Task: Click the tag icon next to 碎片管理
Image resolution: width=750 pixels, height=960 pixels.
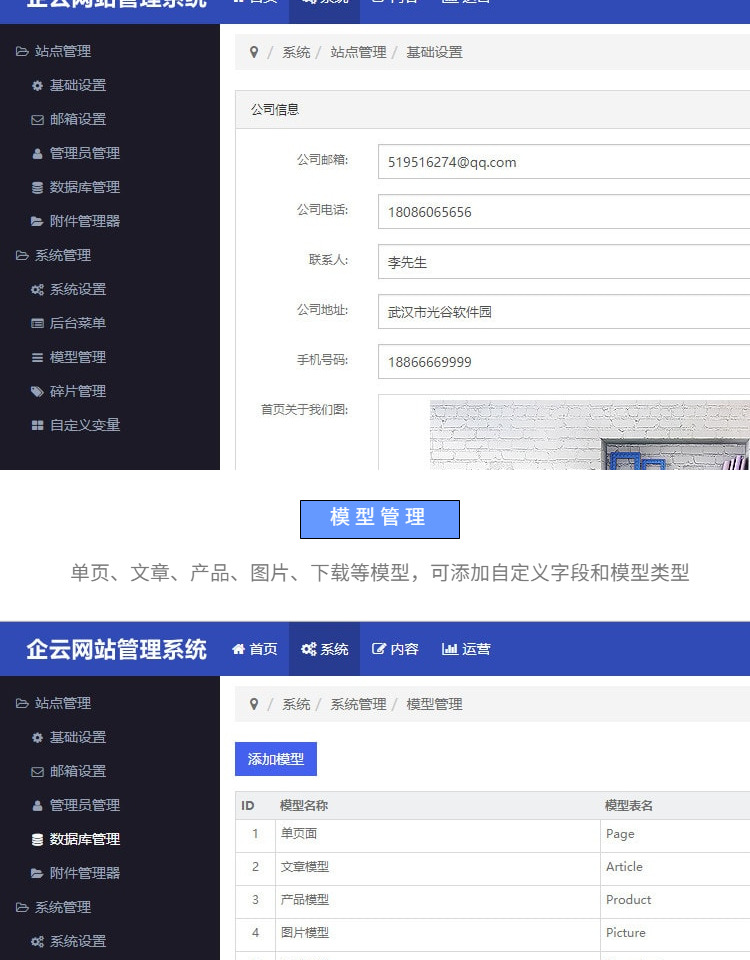Action: pyautogui.click(x=37, y=391)
